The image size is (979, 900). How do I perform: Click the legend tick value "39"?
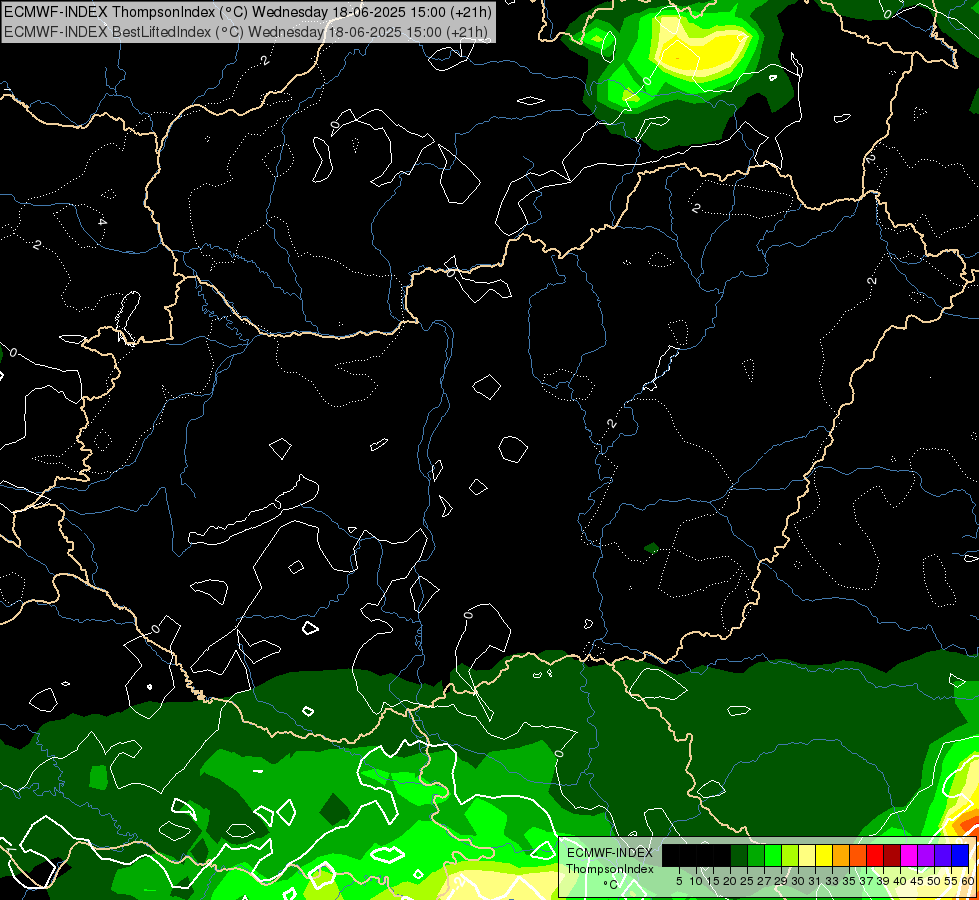coord(883,881)
